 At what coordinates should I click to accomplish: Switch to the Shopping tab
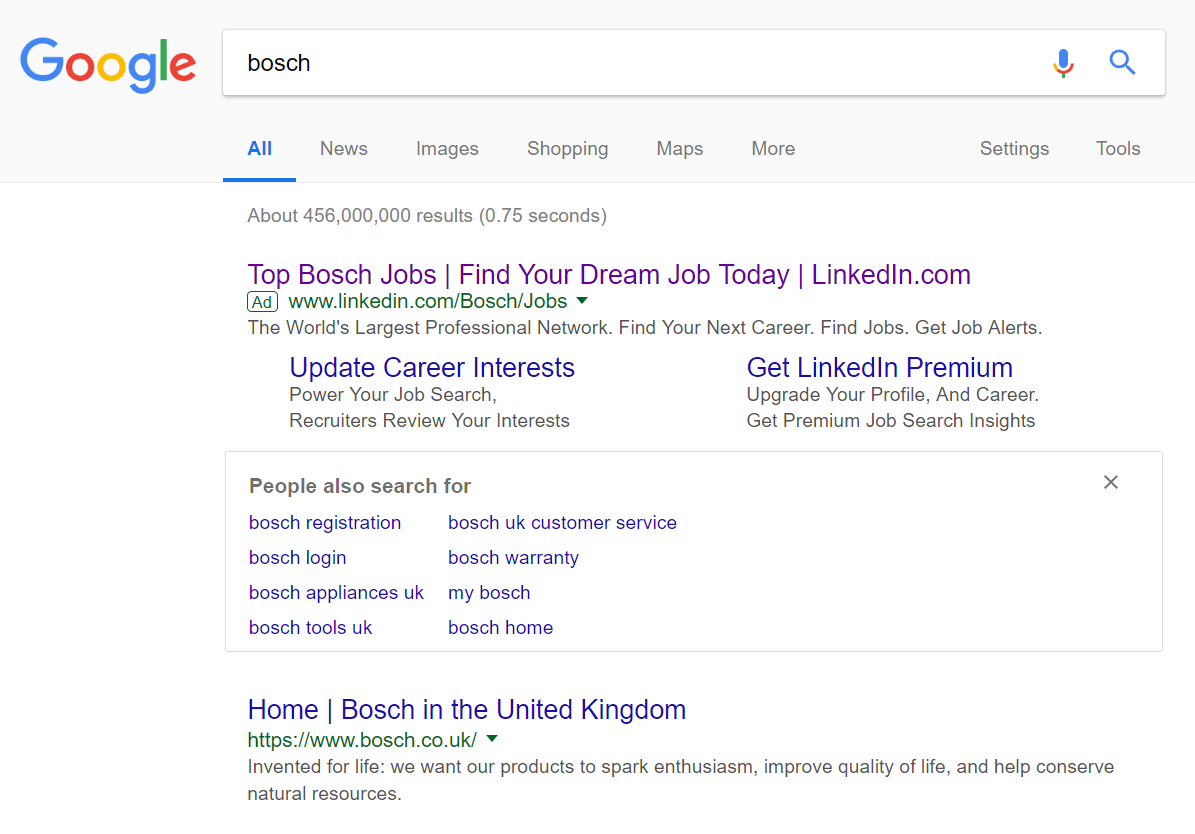(x=568, y=149)
